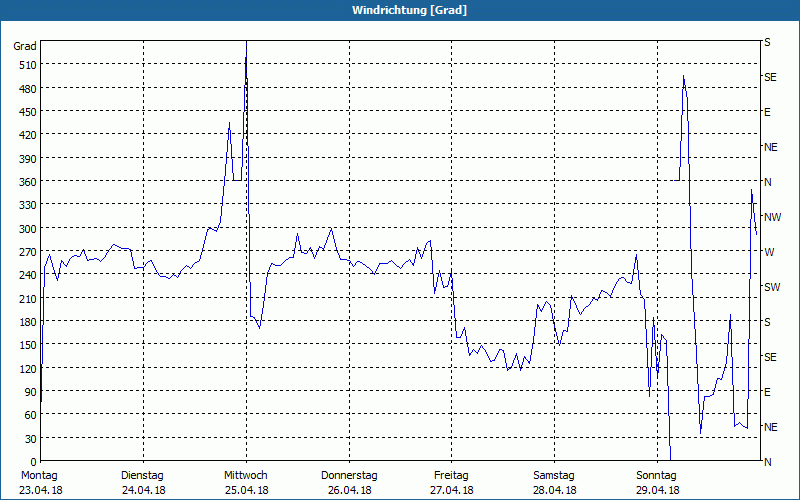Screen dimensions: 800x500
Task: Select the 60 y-axis value
Action: [x=31, y=415]
